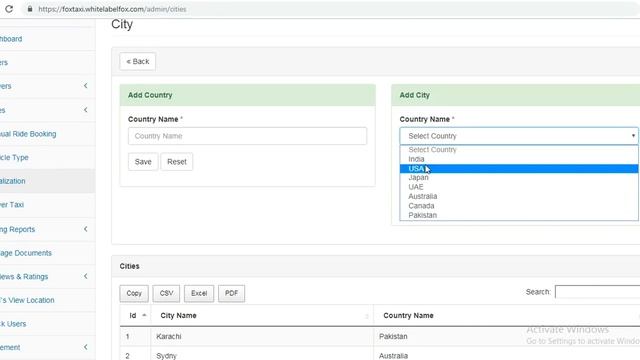Expand the Reports sidebar menu chevron
Viewport: 640px width, 360px height.
pos(86,229)
